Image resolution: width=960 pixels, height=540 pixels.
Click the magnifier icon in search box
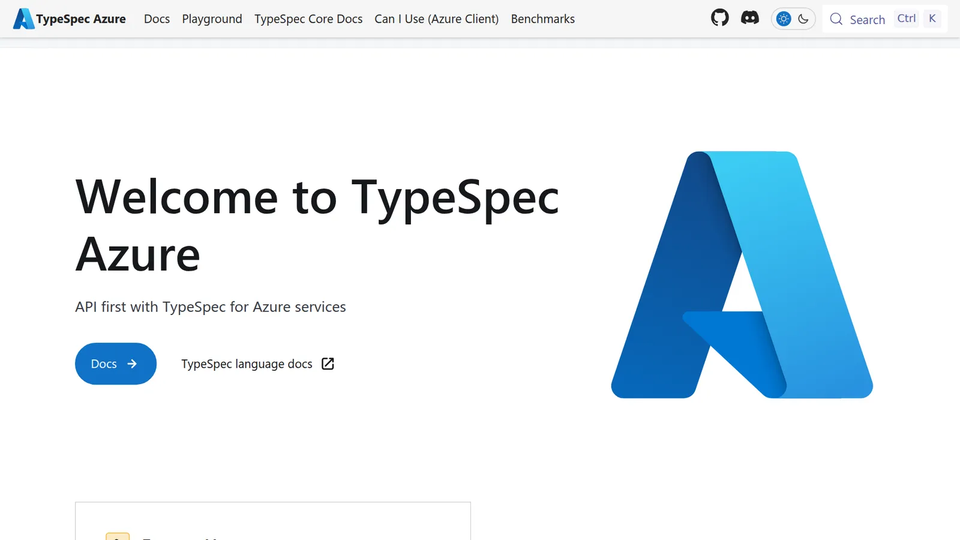pos(836,19)
